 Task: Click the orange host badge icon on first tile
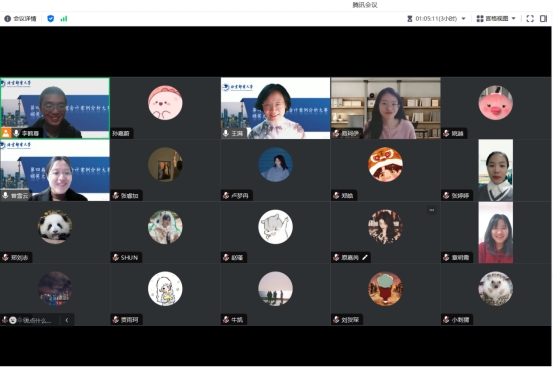coord(6,133)
